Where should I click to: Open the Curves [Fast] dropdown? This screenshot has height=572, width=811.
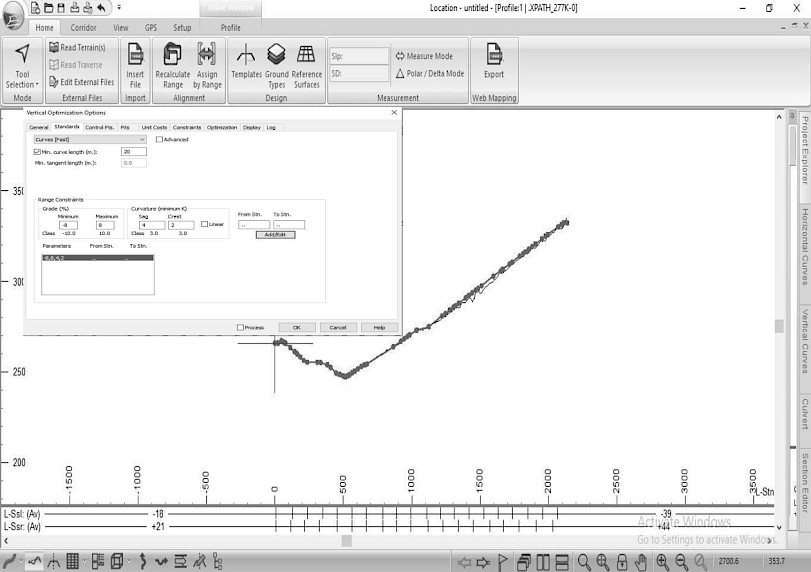[x=90, y=140]
